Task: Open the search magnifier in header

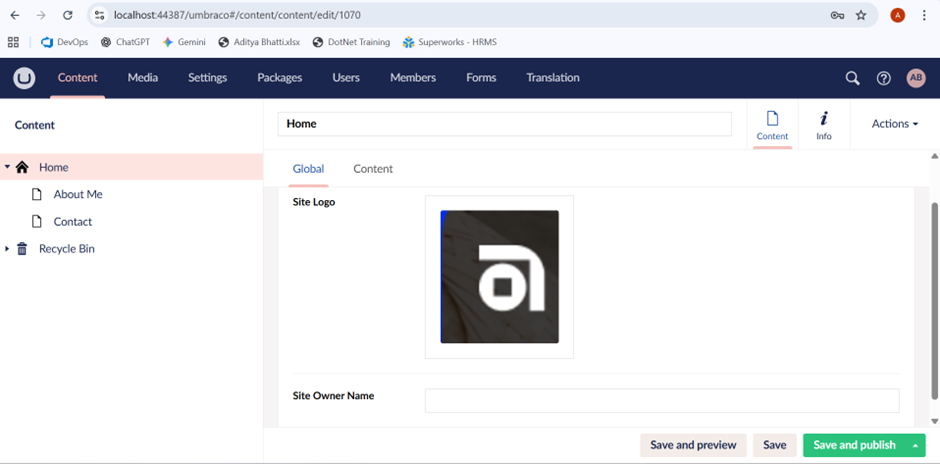Action: pos(852,78)
